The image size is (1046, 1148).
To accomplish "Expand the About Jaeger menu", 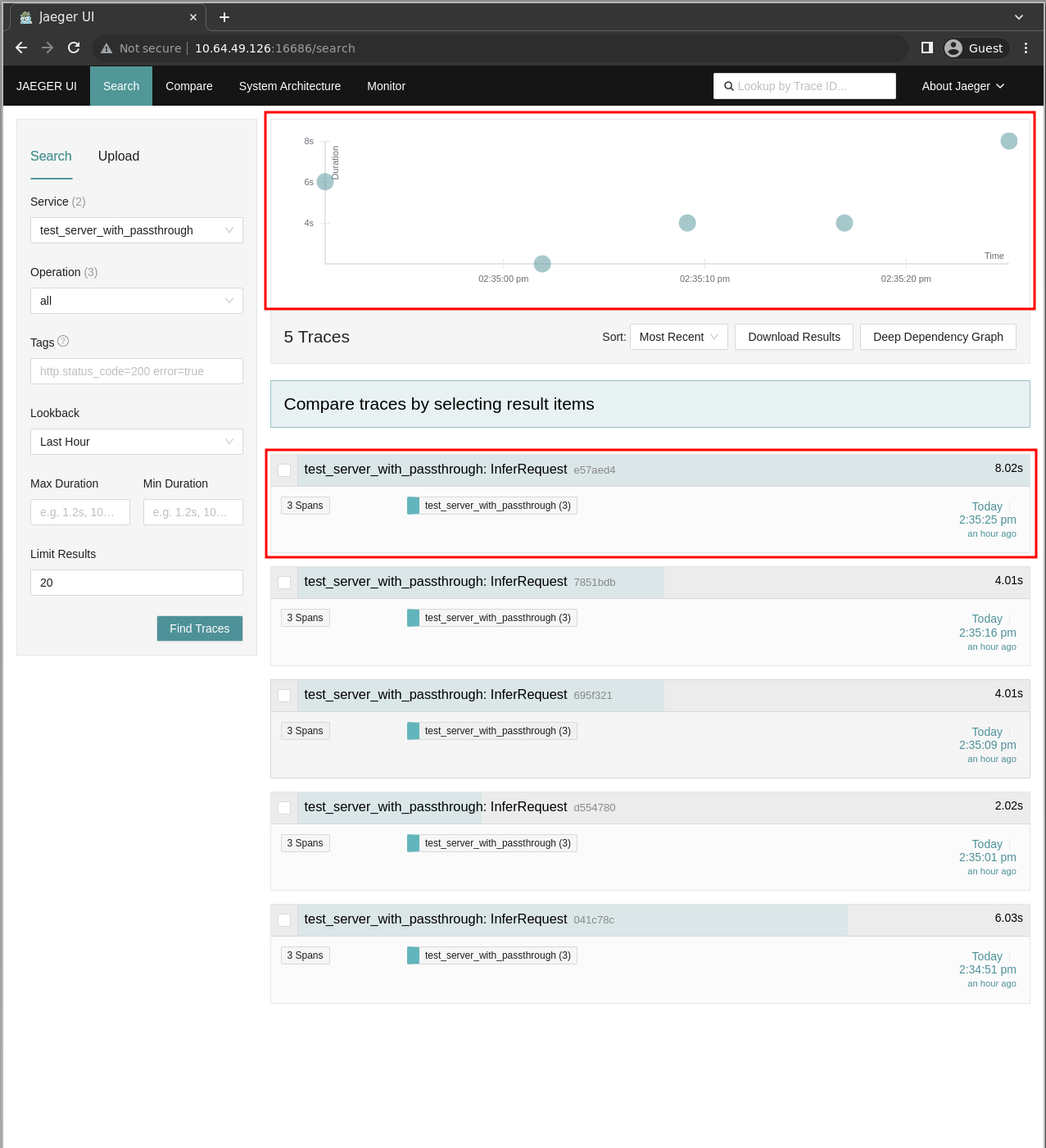I will click(963, 86).
